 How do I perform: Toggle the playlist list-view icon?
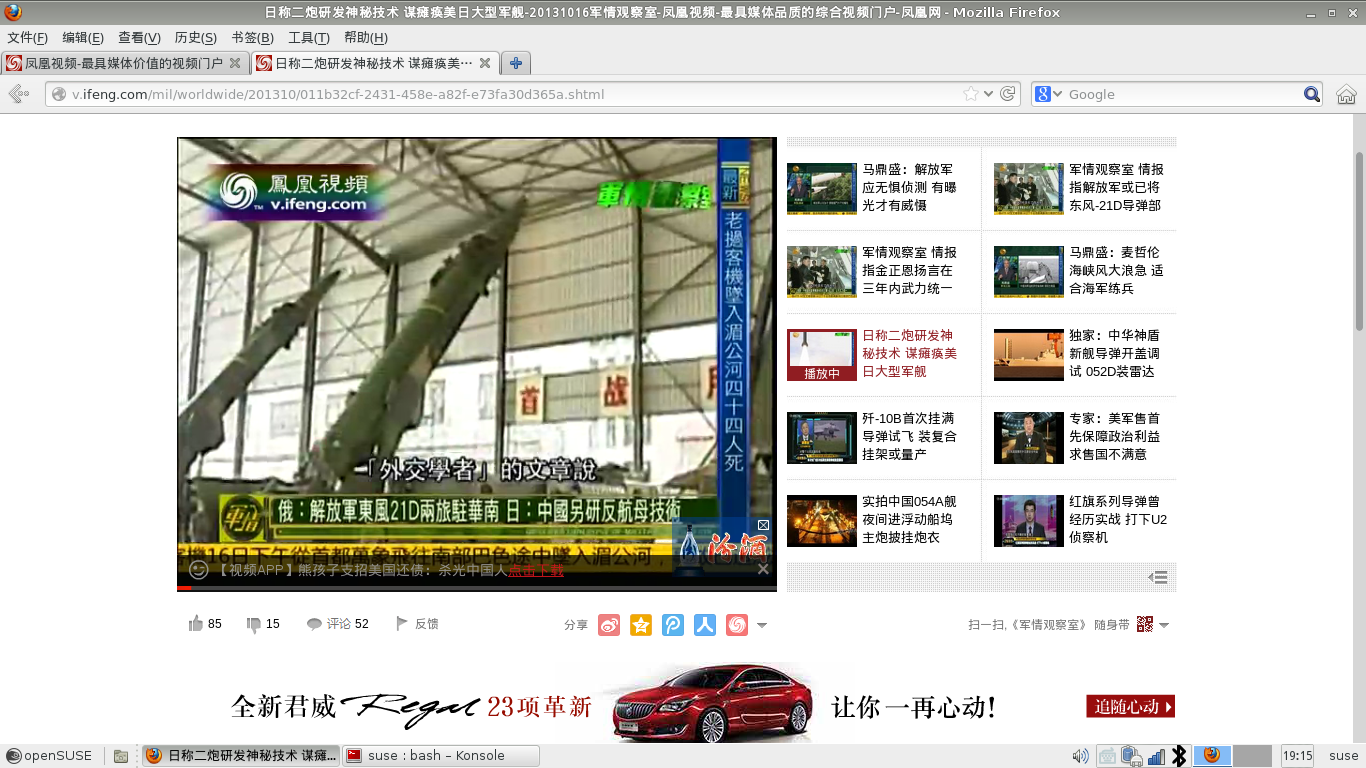point(1158,577)
